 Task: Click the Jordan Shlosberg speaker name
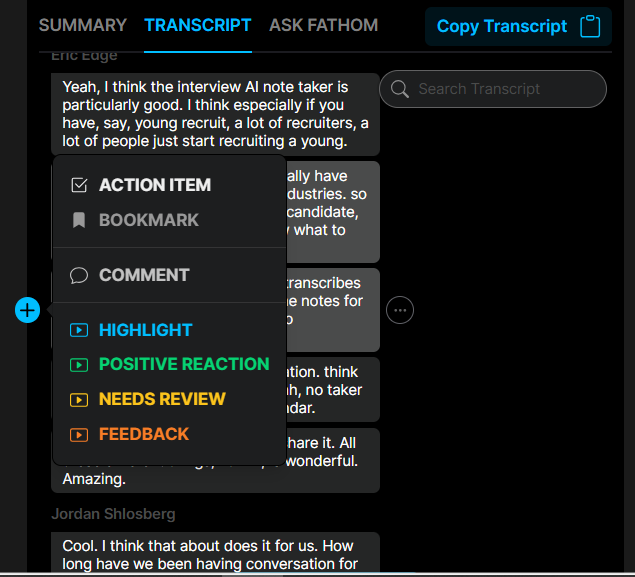(113, 514)
